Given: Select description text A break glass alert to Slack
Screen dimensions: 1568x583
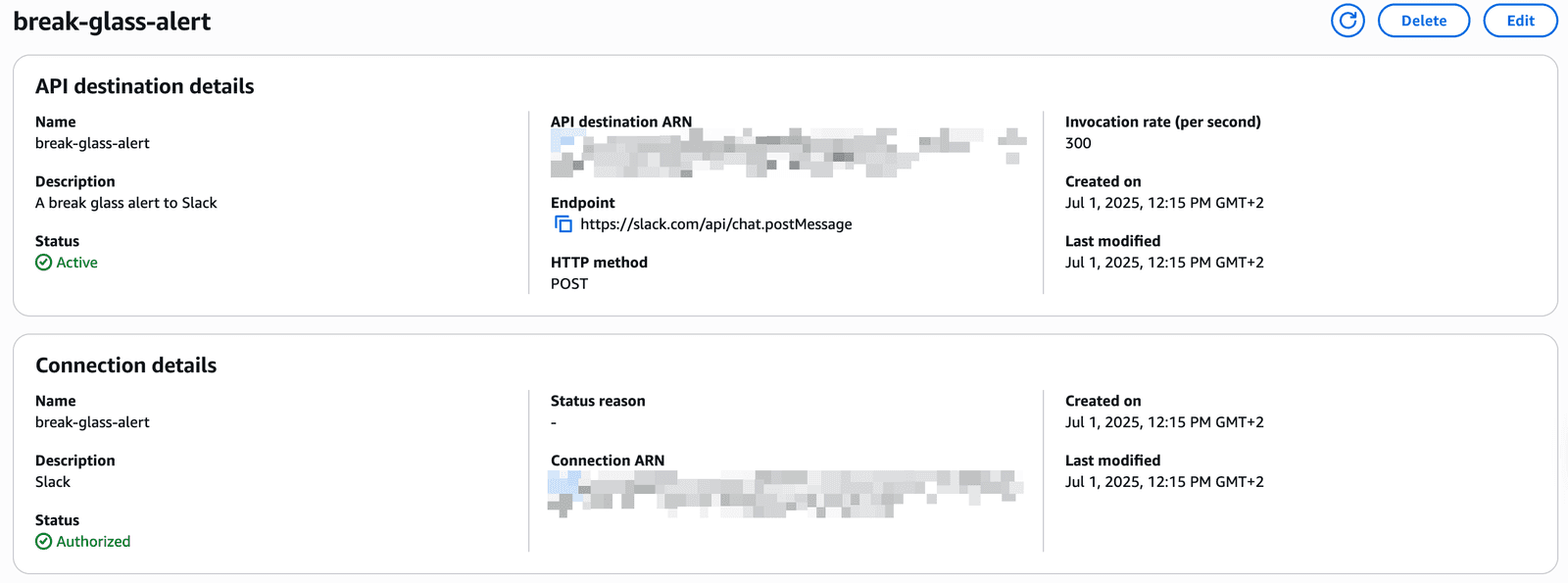Looking at the screenshot, I should pos(126,203).
